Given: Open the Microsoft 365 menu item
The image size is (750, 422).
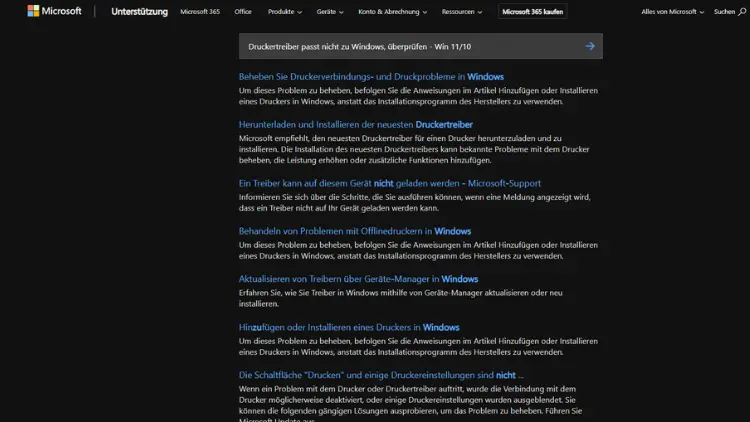Looking at the screenshot, I should point(200,11).
